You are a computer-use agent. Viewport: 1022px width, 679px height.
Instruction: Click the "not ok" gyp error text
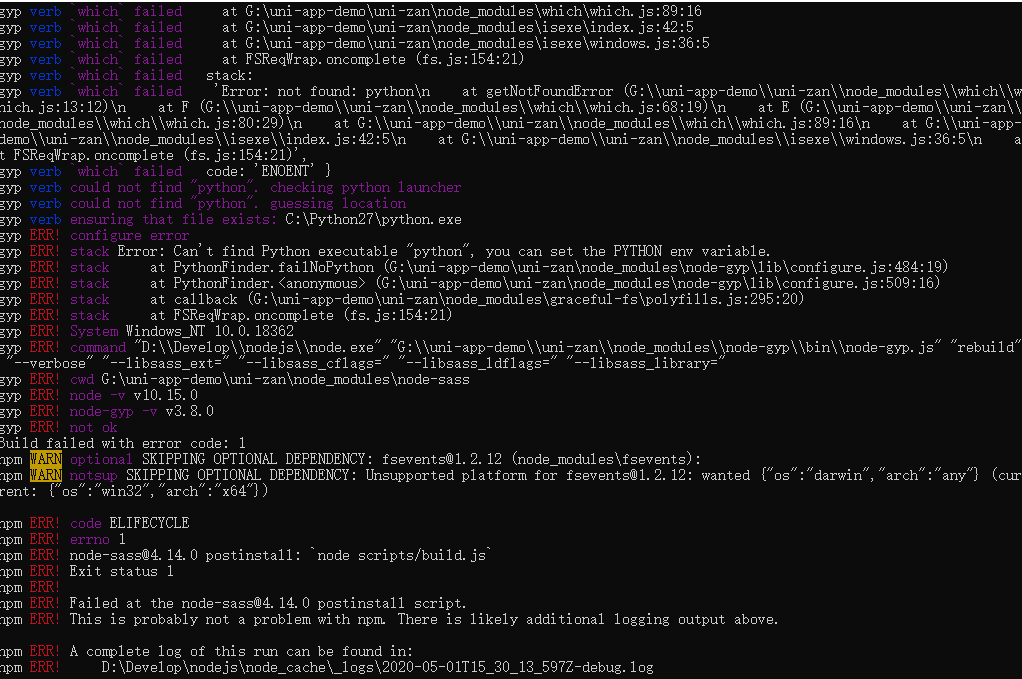tap(93, 427)
